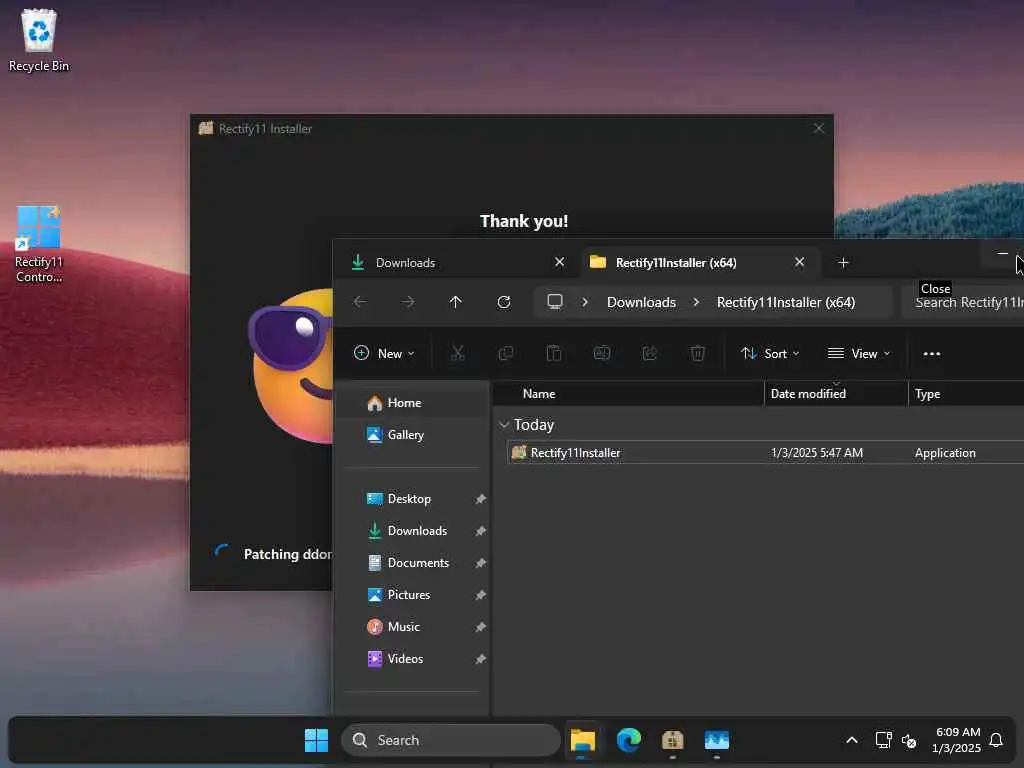Image resolution: width=1024 pixels, height=768 pixels.
Task: Launch Microsoft Edge from the taskbar
Action: pyautogui.click(x=628, y=740)
